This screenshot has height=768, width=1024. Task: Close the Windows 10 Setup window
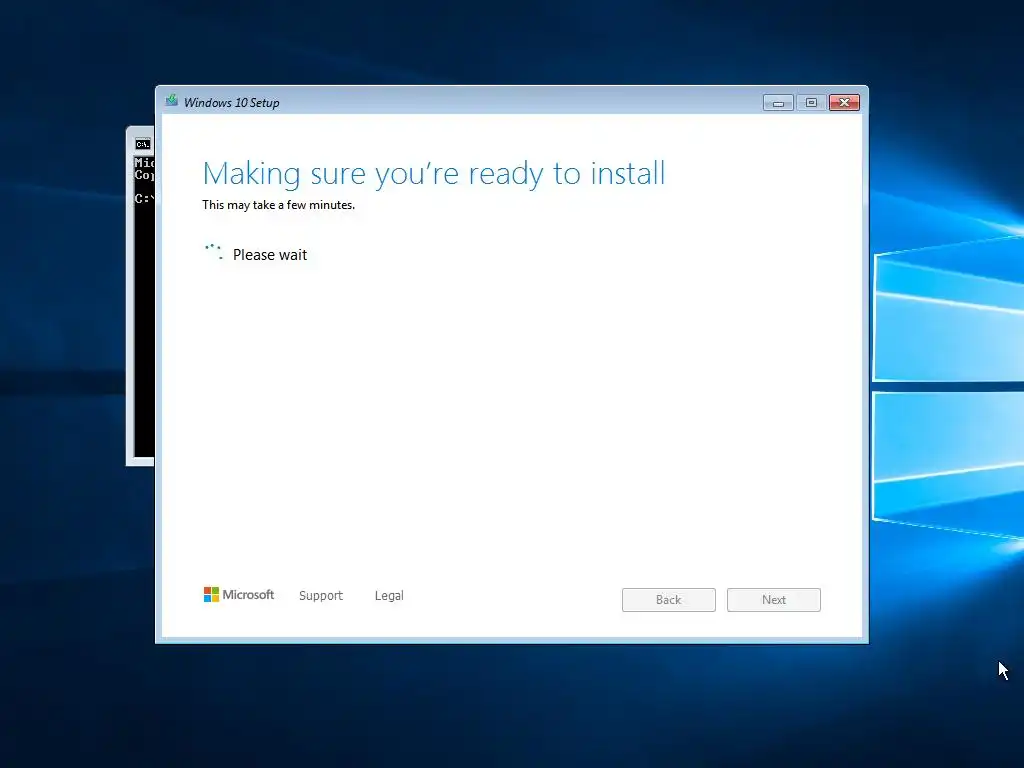coord(844,103)
